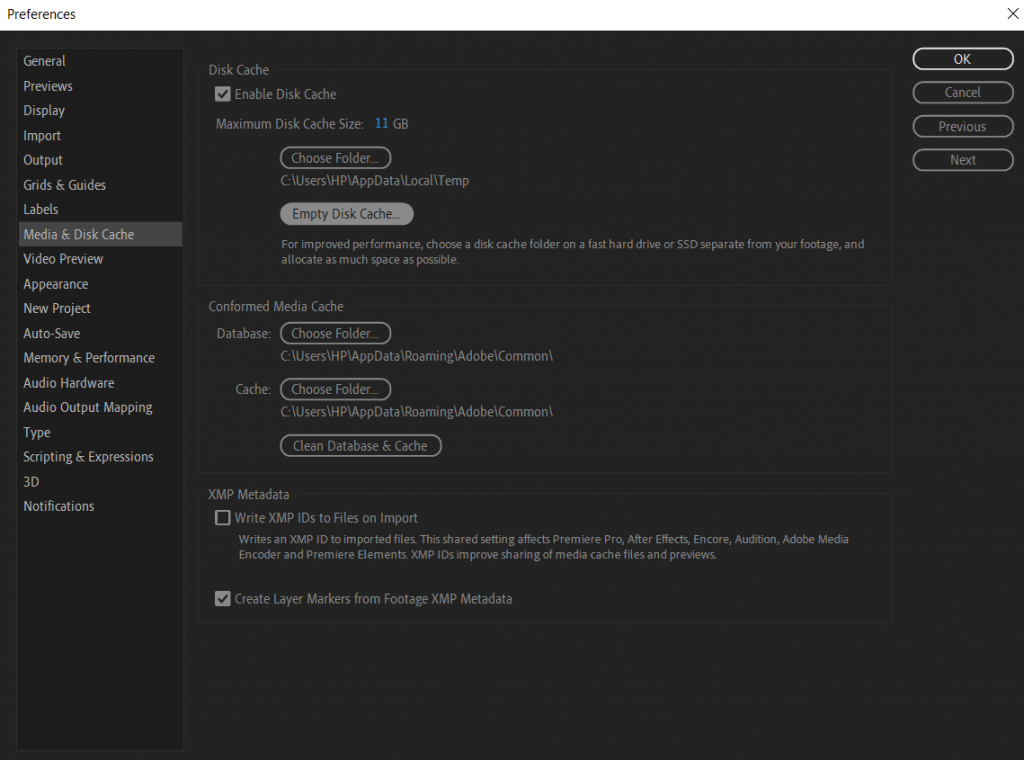Choose folder for Conformed Media Database

coord(335,333)
